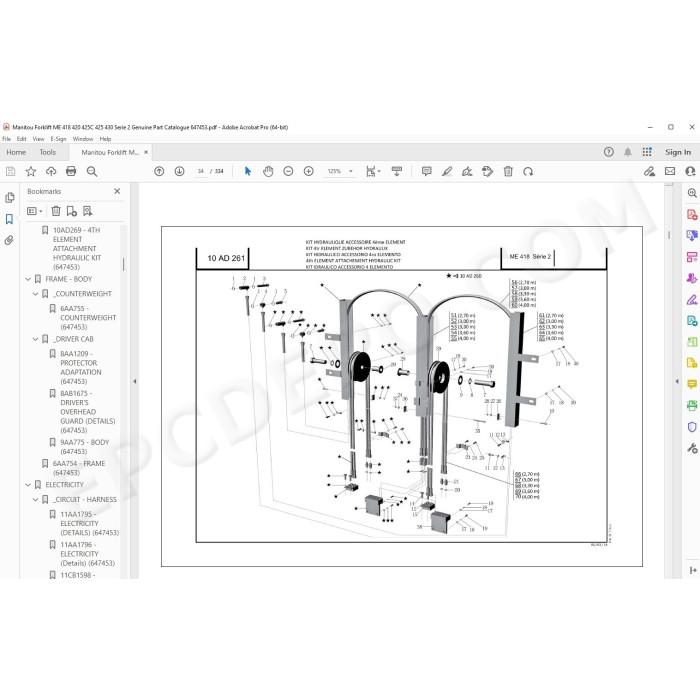The height and width of the screenshot is (700, 700).
Task: Add a sticky note comment
Action: pos(427,171)
